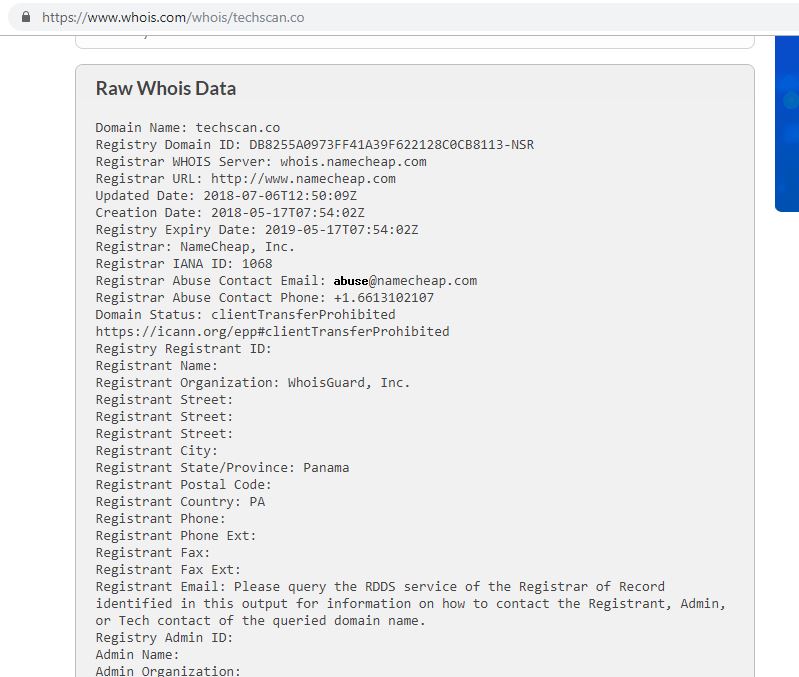799x677 pixels.
Task: Click the Admin Name line
Action: point(137,655)
